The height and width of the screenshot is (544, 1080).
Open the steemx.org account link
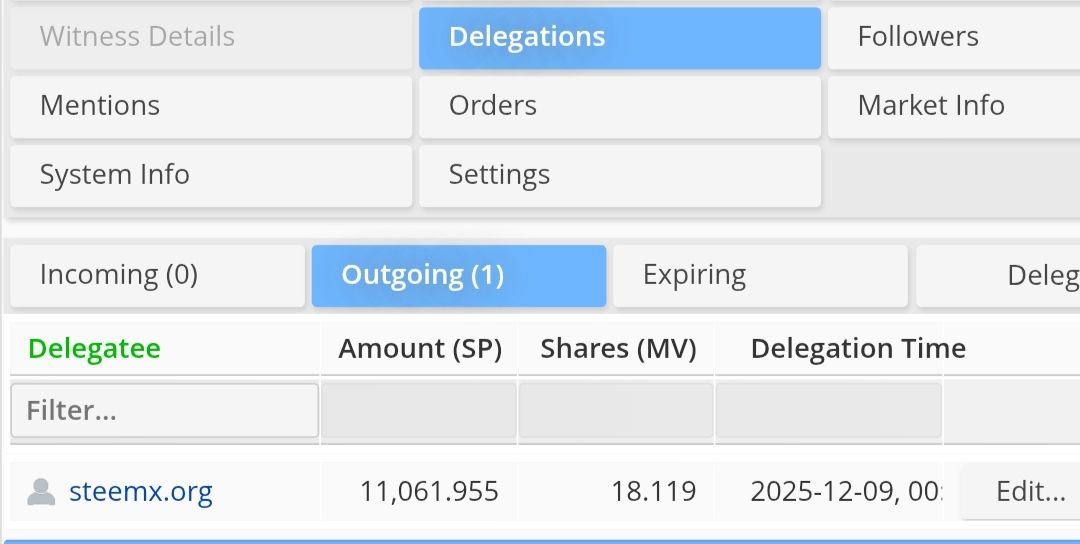pos(141,492)
